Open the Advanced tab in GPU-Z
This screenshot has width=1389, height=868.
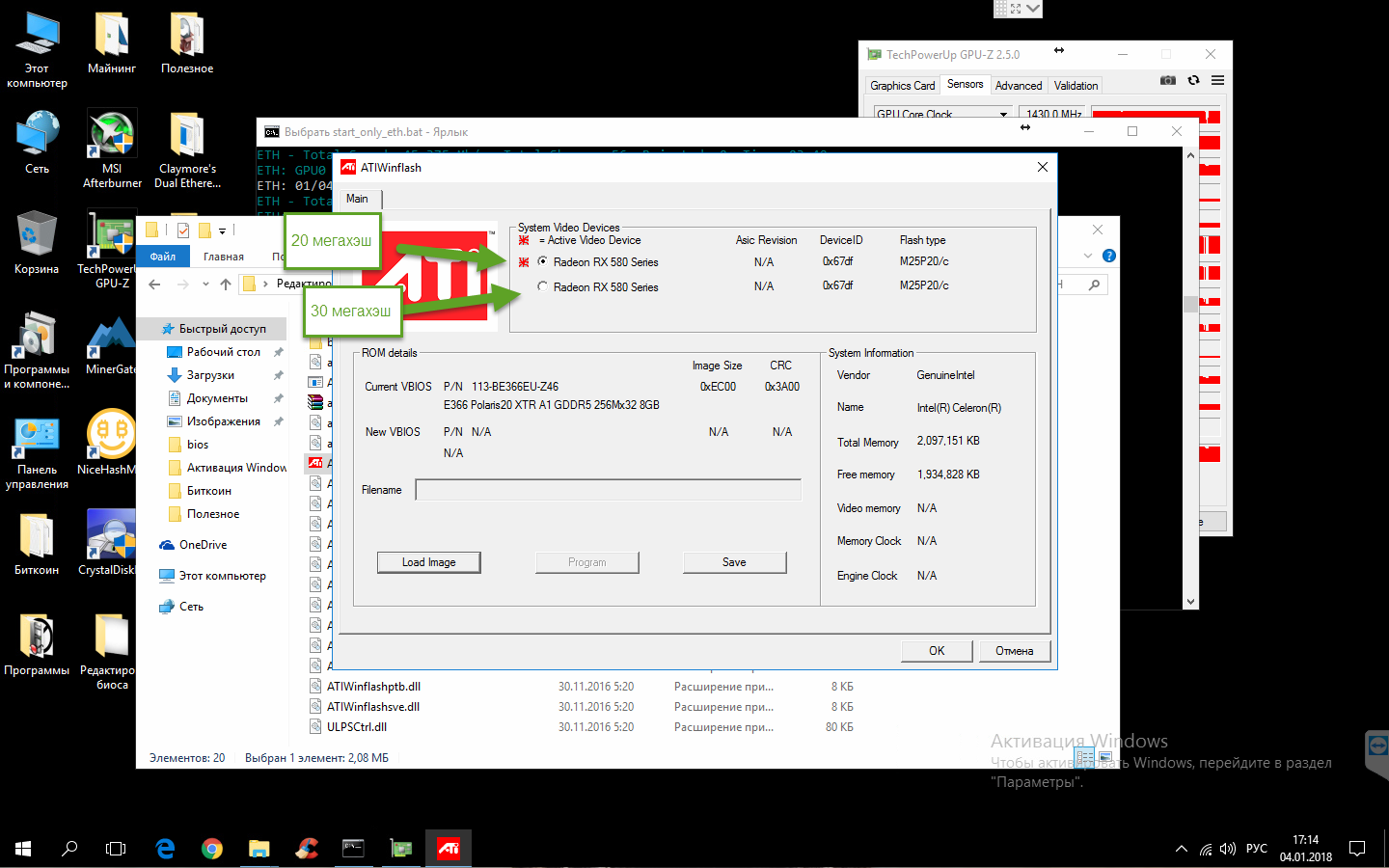1019,86
